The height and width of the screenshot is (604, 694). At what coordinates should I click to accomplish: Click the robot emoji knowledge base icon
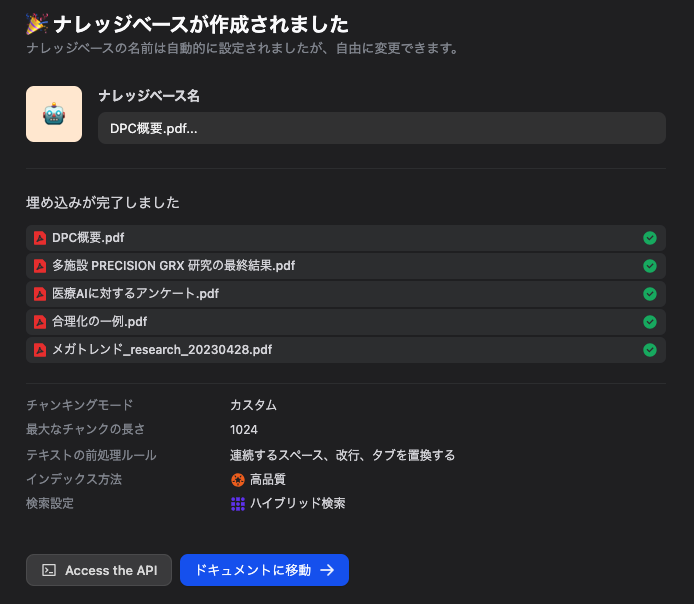pyautogui.click(x=54, y=114)
